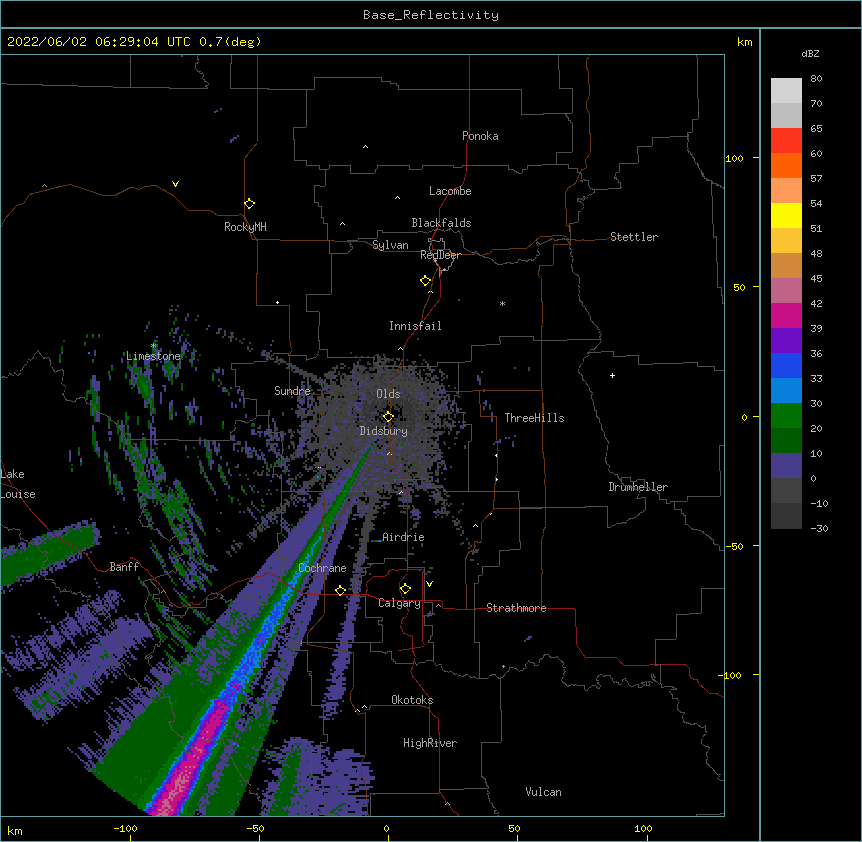Click the white plus marker west of Drumheller

click(612, 375)
